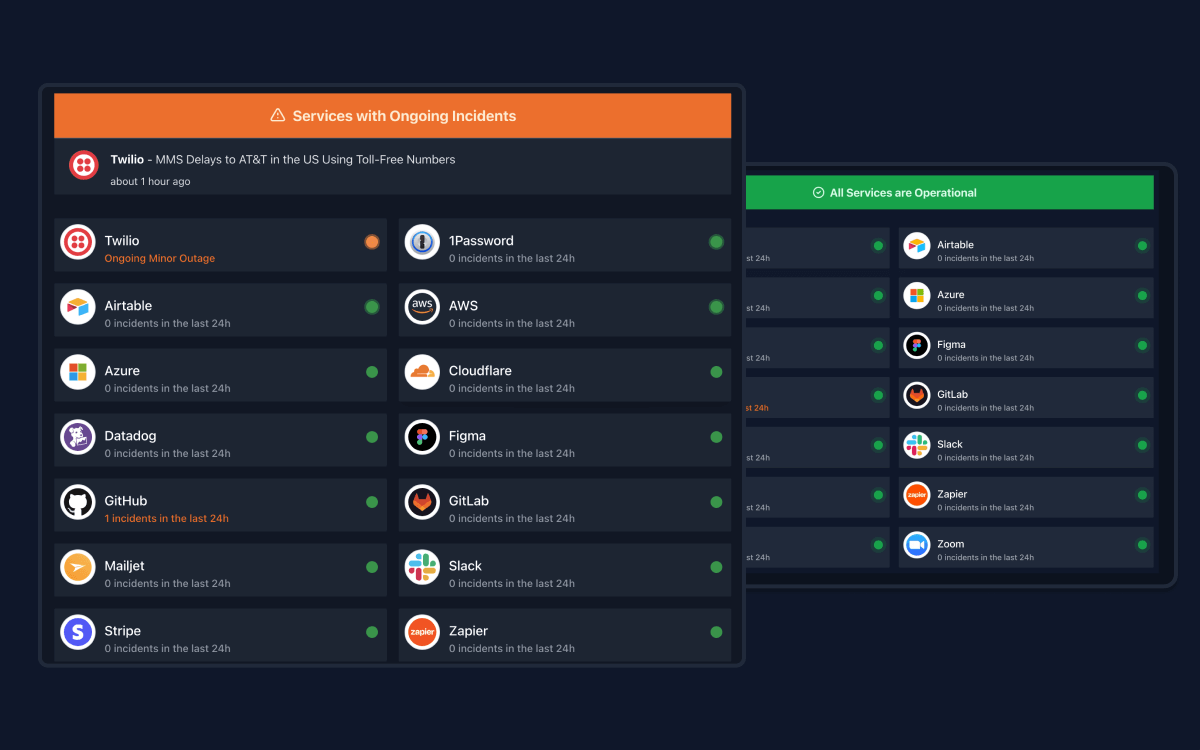Click the 1Password logo icon
The image size is (1200, 750).
pyautogui.click(x=422, y=242)
